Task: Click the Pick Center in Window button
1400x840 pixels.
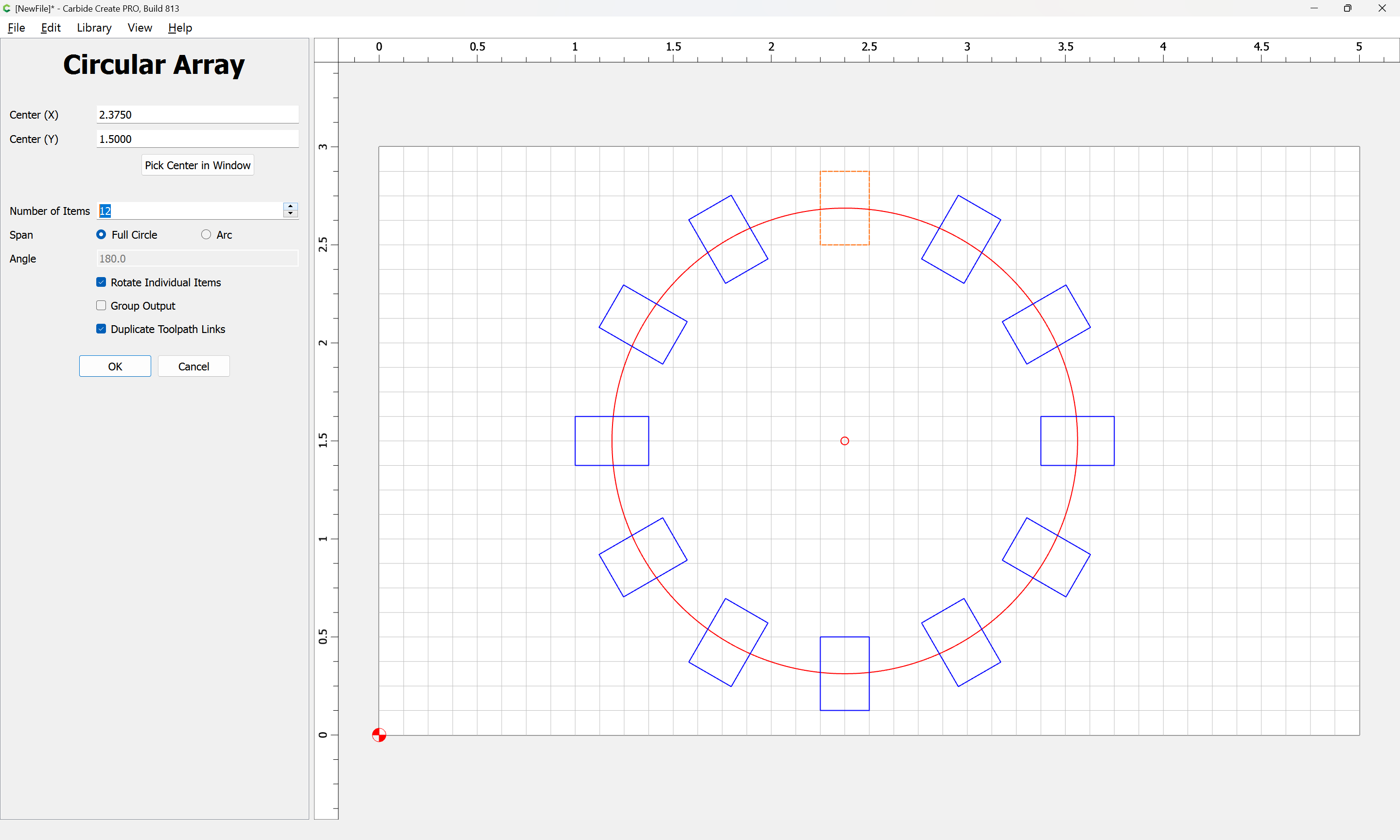Action: (x=197, y=165)
